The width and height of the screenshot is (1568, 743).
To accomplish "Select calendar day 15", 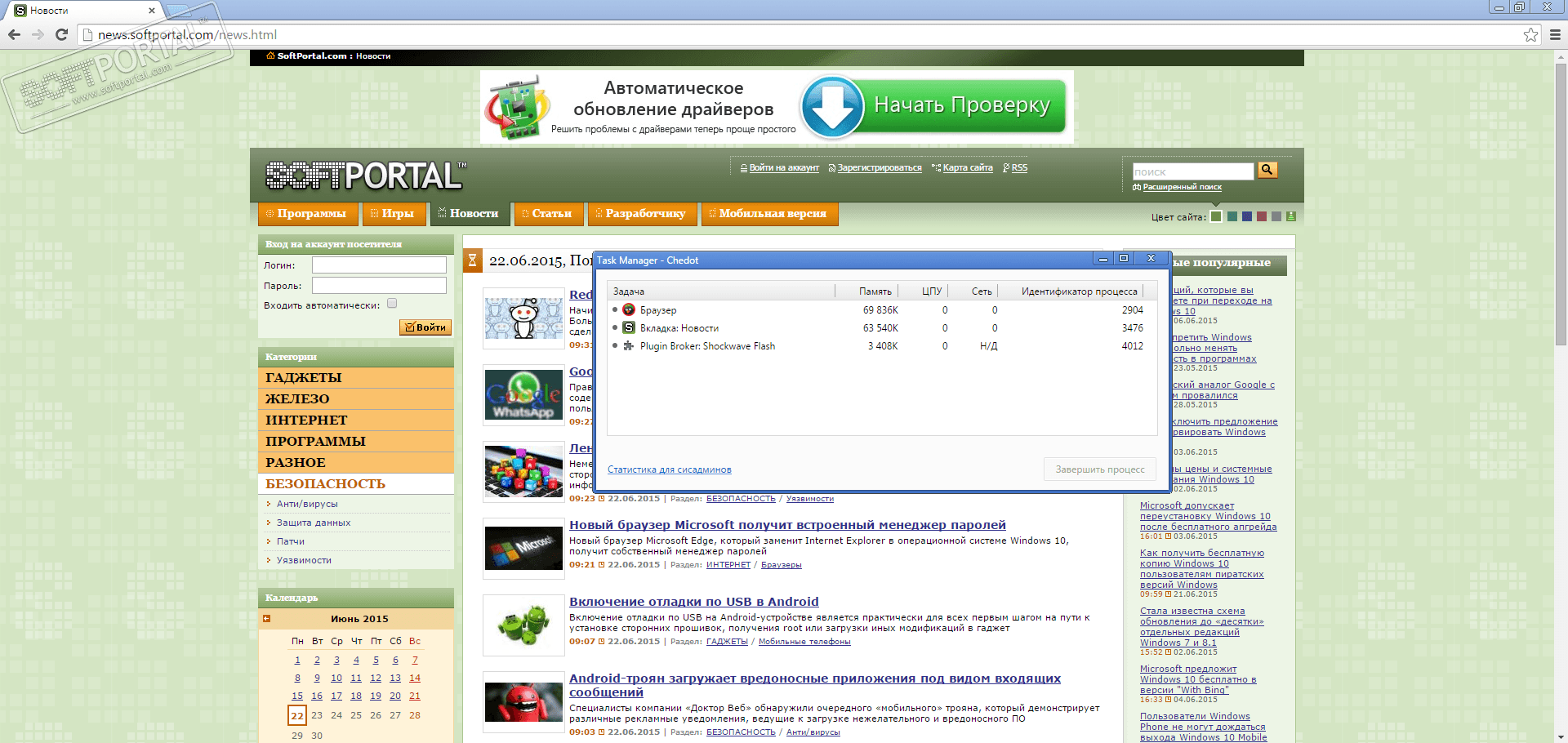I will tap(297, 696).
